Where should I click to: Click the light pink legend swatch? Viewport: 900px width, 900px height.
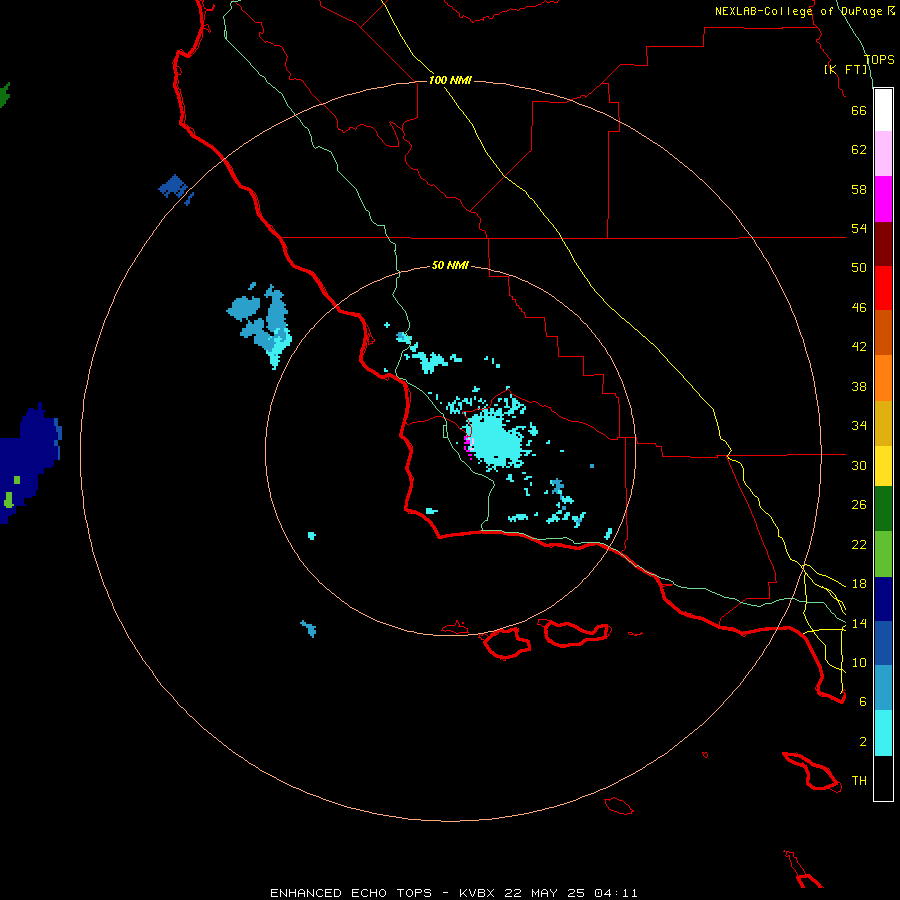pos(883,154)
